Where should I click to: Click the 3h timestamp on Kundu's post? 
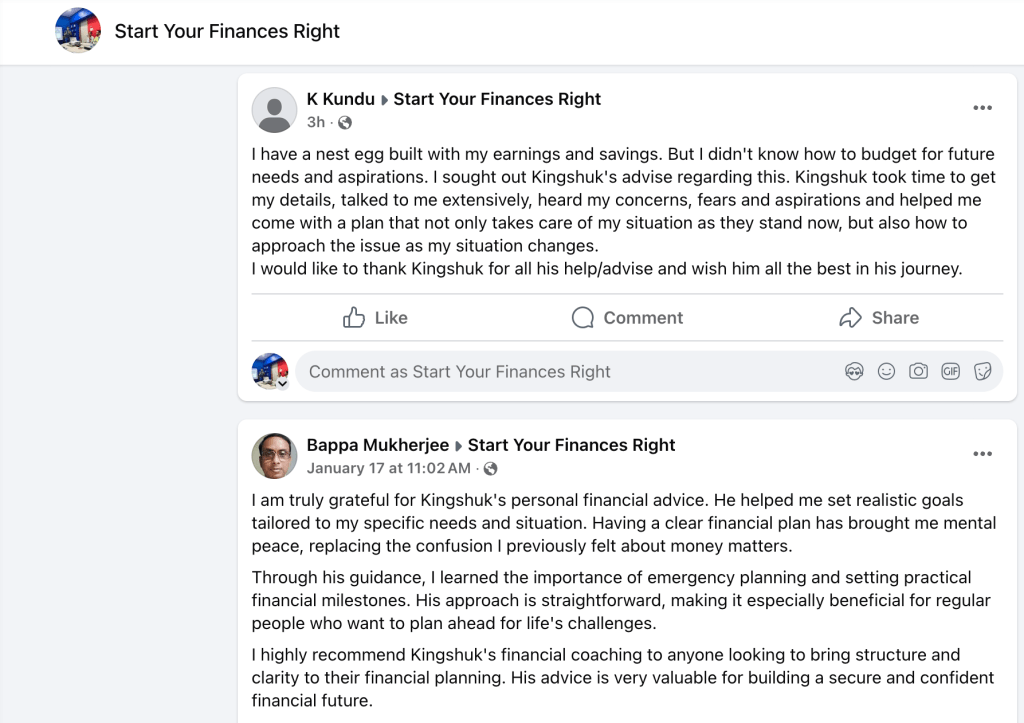[x=316, y=123]
